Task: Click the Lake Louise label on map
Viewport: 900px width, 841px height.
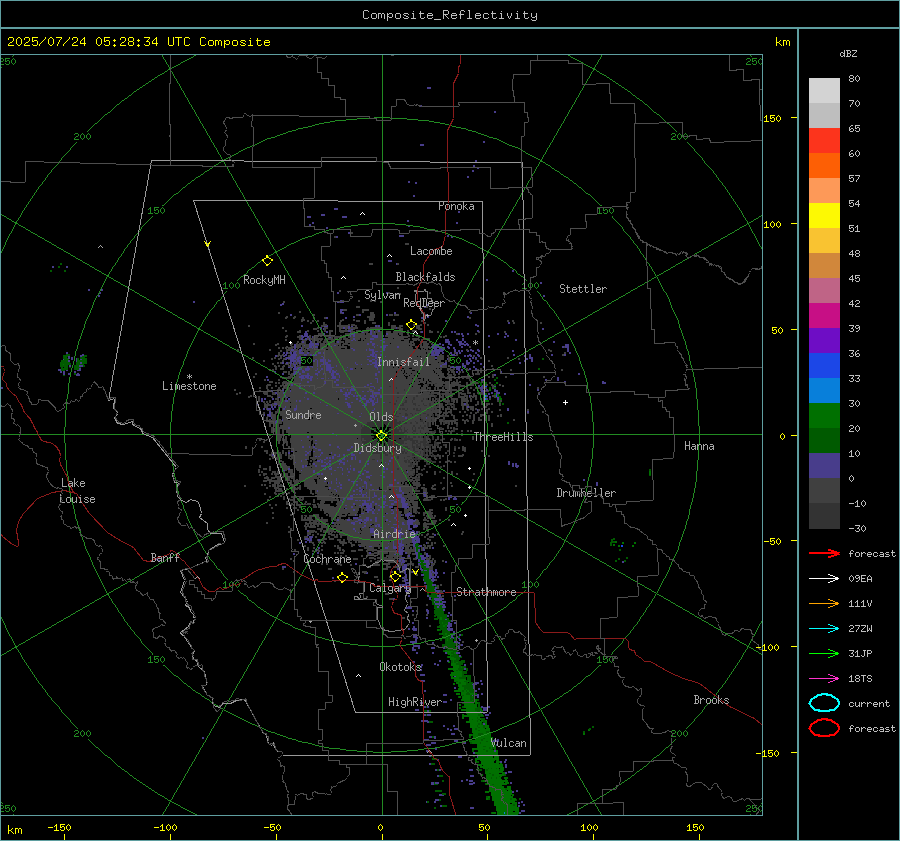Action: [77, 491]
